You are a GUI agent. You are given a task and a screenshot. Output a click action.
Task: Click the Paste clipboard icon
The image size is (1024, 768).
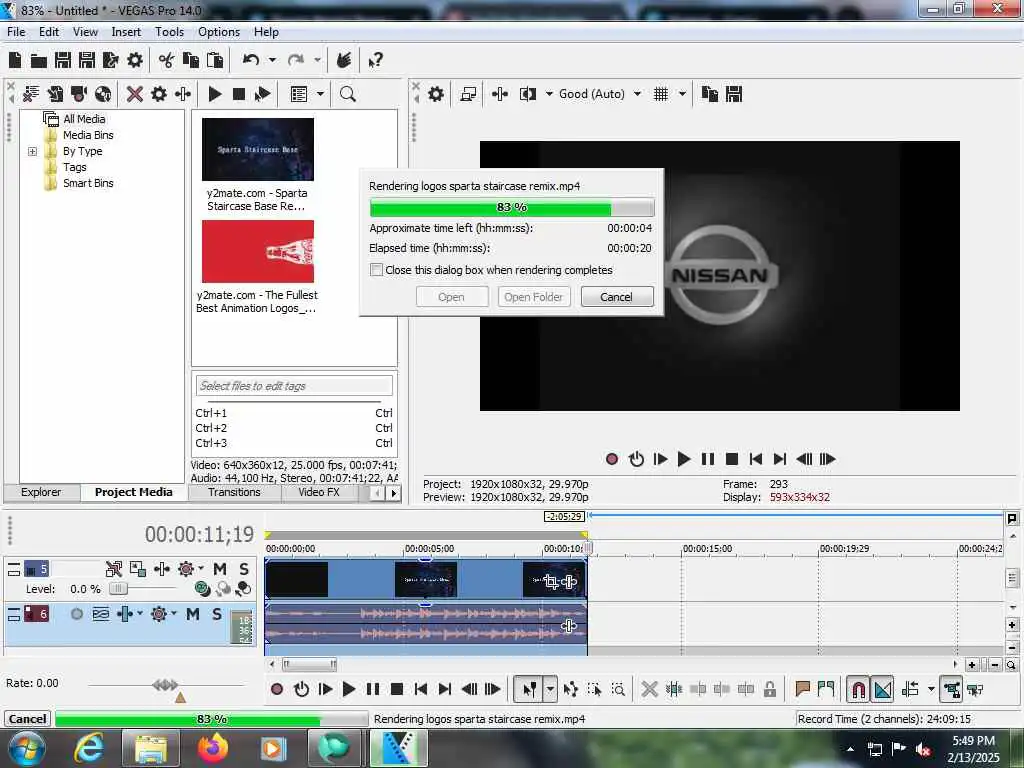(215, 60)
